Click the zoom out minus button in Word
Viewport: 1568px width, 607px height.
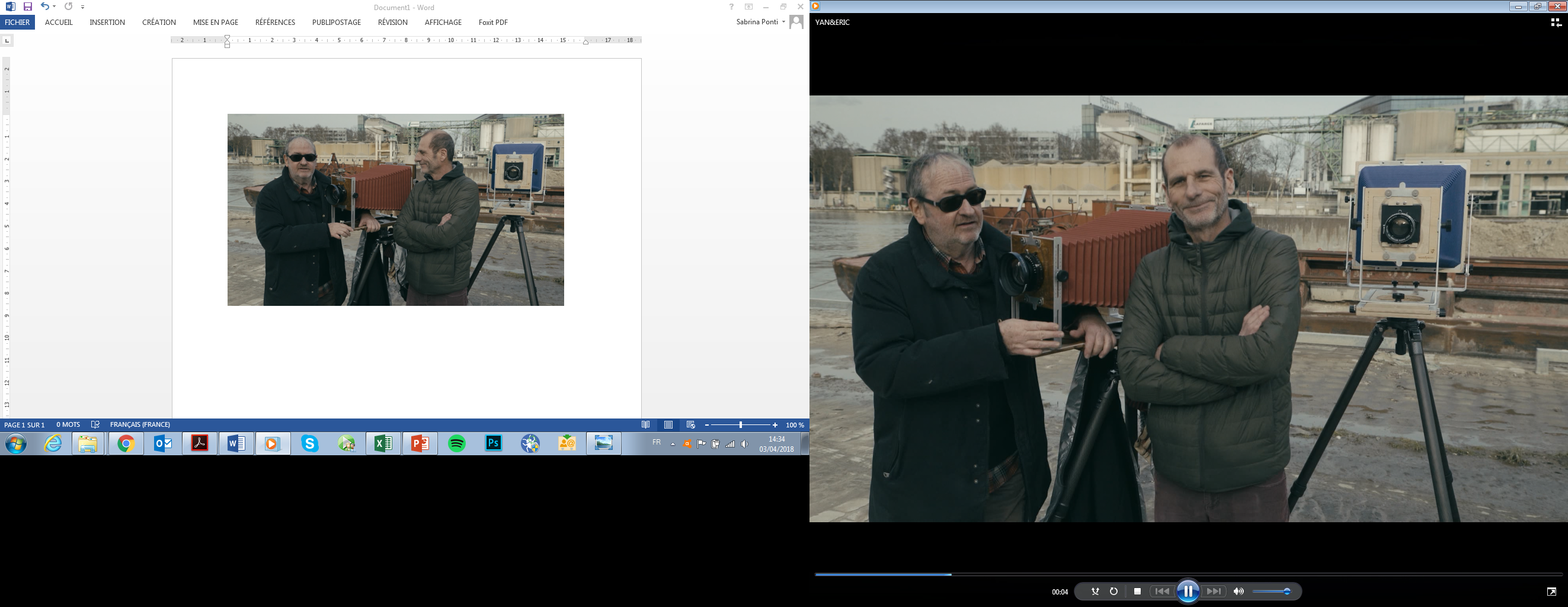pyautogui.click(x=707, y=425)
